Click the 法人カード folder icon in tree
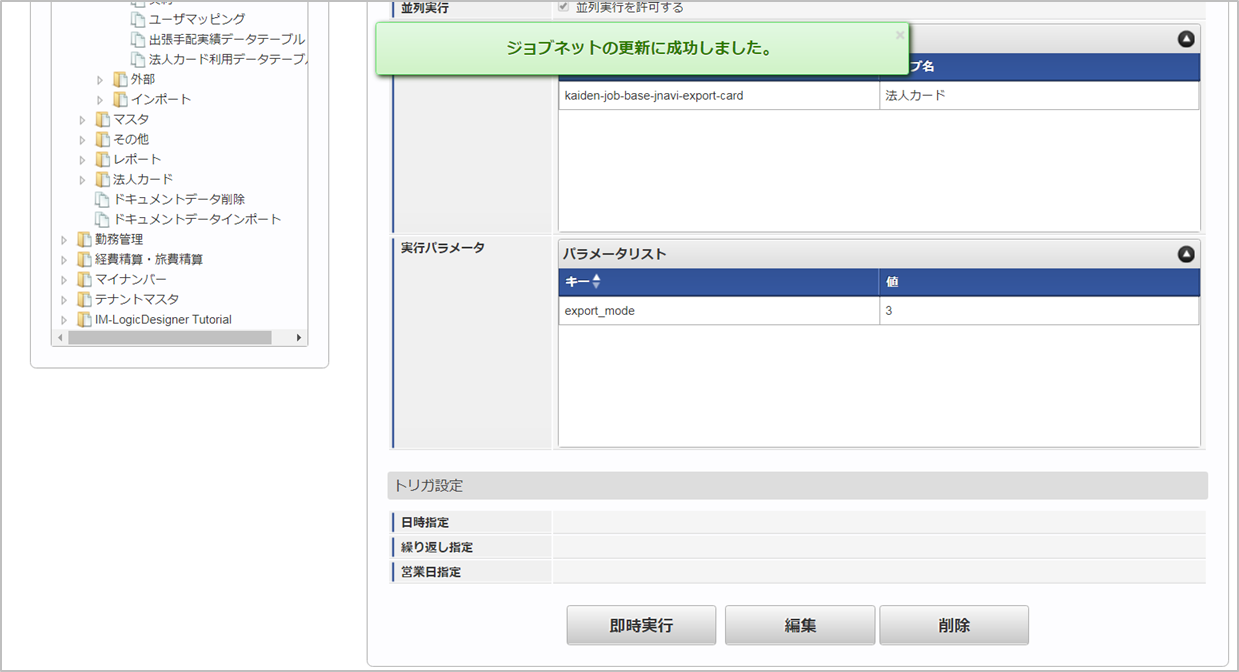The image size is (1239, 672). (x=102, y=179)
